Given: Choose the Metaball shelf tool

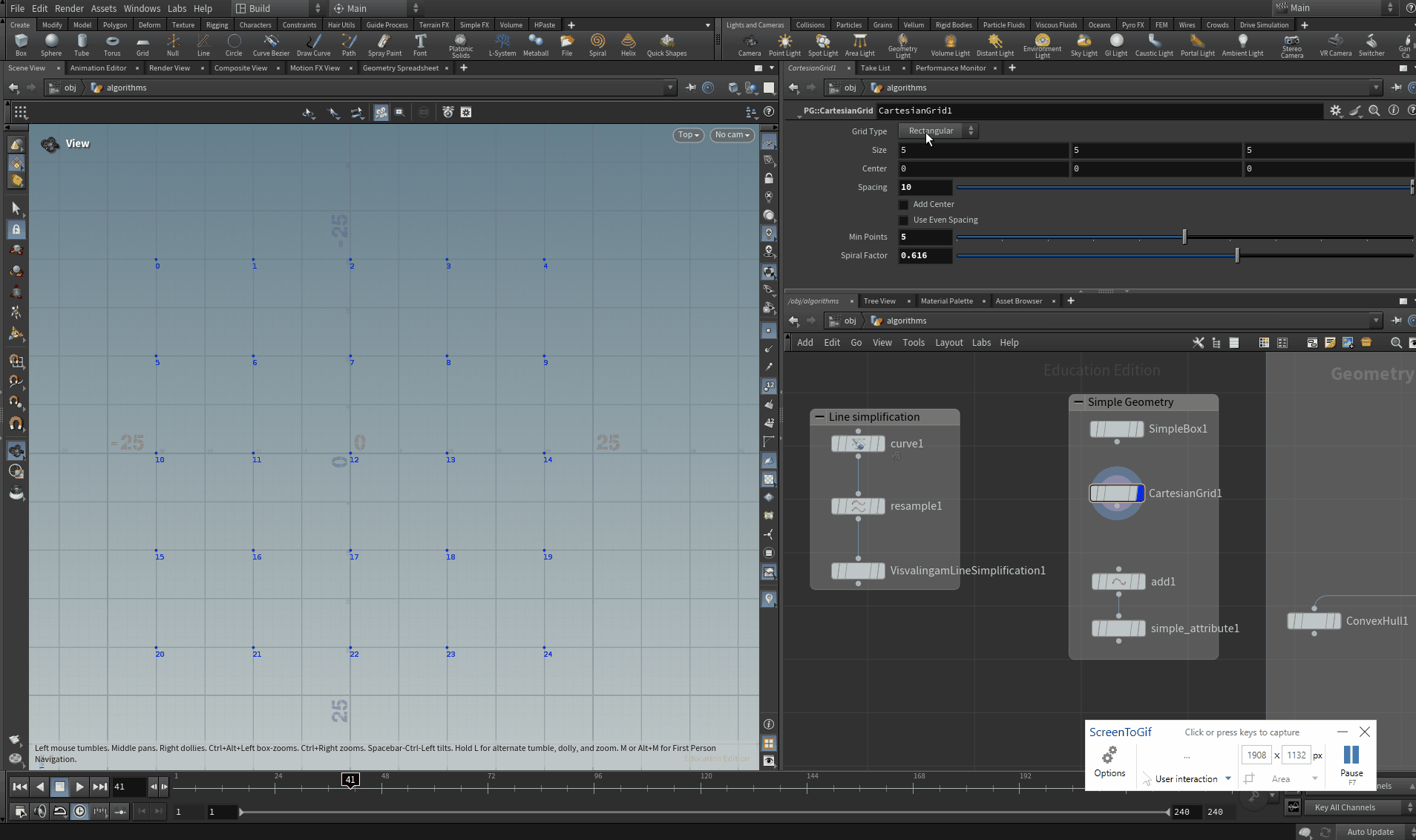Looking at the screenshot, I should tap(536, 45).
